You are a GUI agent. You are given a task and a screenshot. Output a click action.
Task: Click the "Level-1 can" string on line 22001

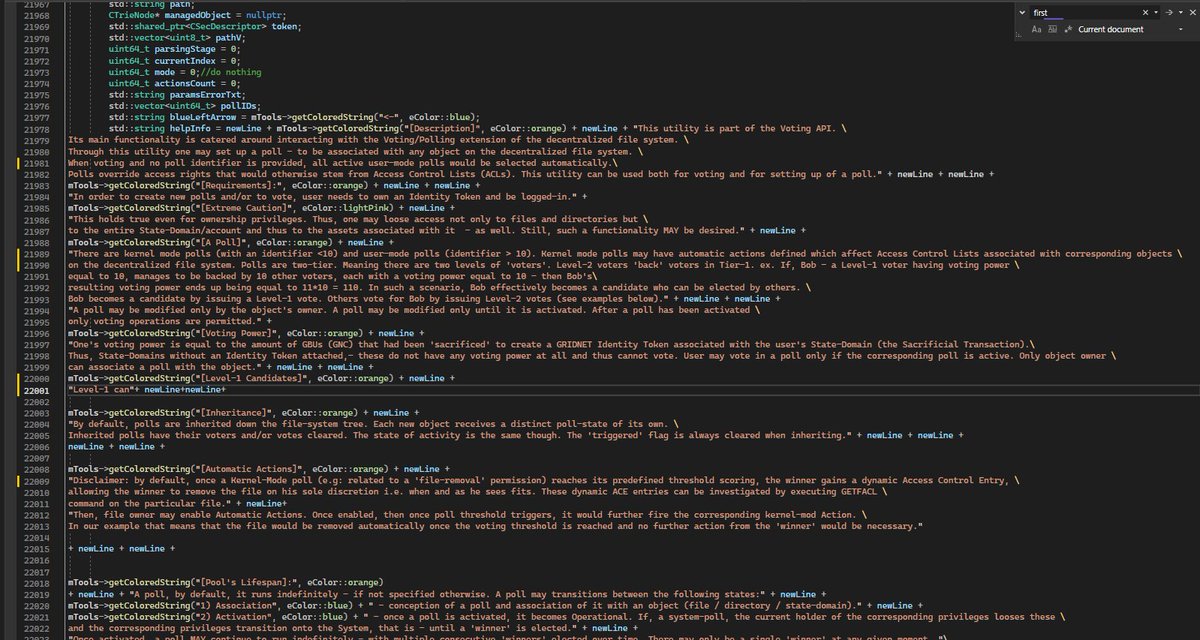(101, 391)
